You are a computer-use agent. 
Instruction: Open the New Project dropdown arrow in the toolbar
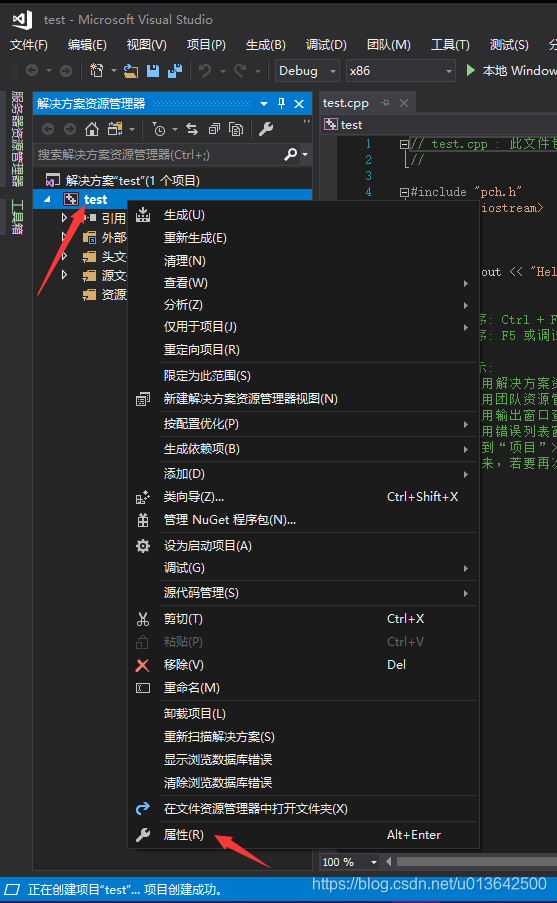tap(113, 71)
